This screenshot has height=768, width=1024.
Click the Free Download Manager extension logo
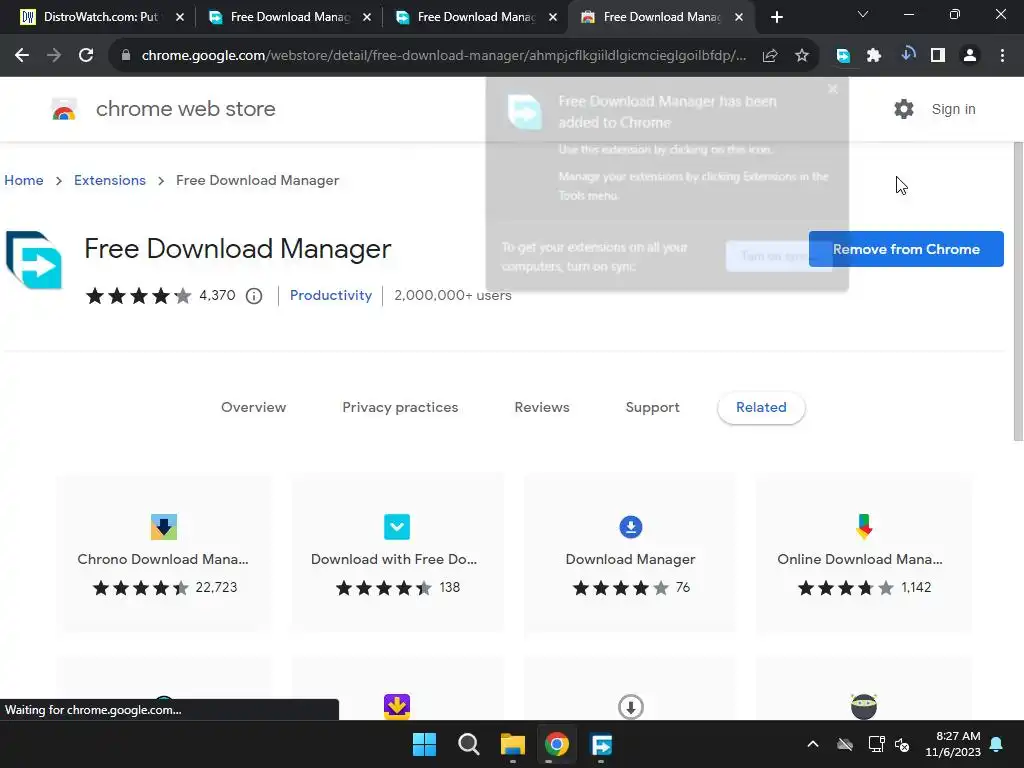(34, 259)
